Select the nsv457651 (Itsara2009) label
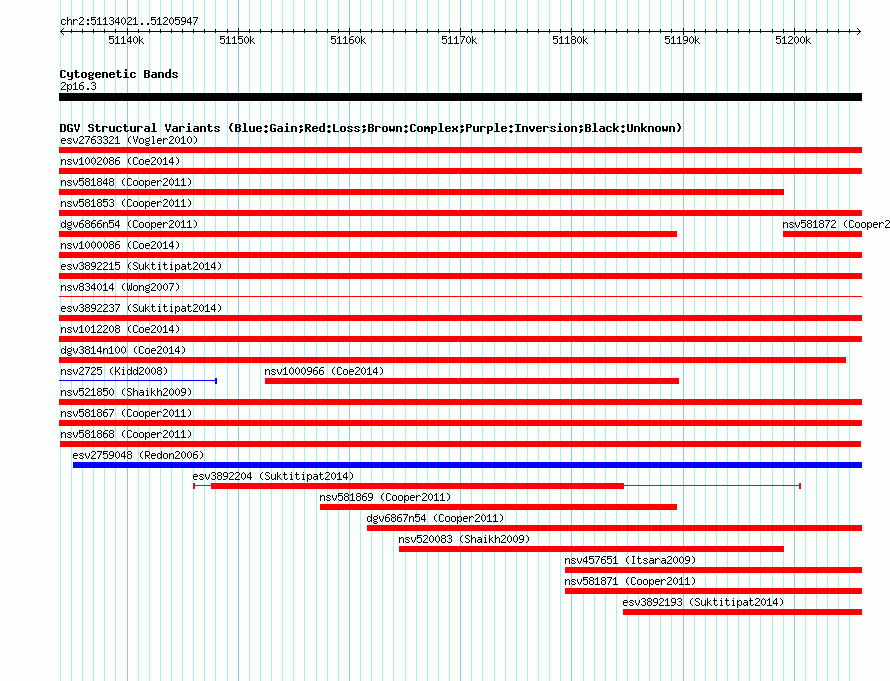Viewport: 890px width, 681px height. 630,560
